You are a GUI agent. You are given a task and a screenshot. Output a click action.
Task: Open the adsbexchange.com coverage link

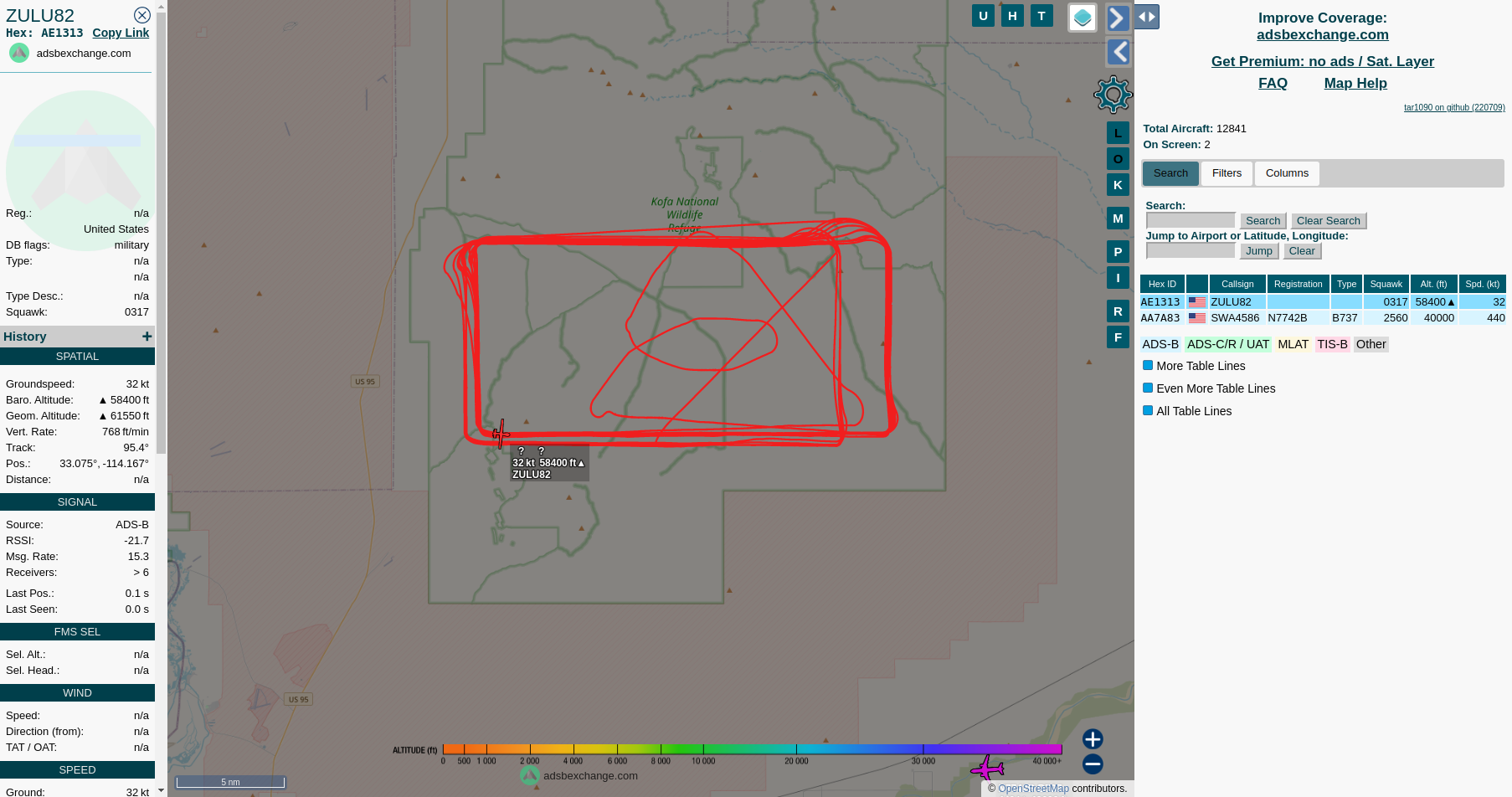(1322, 35)
